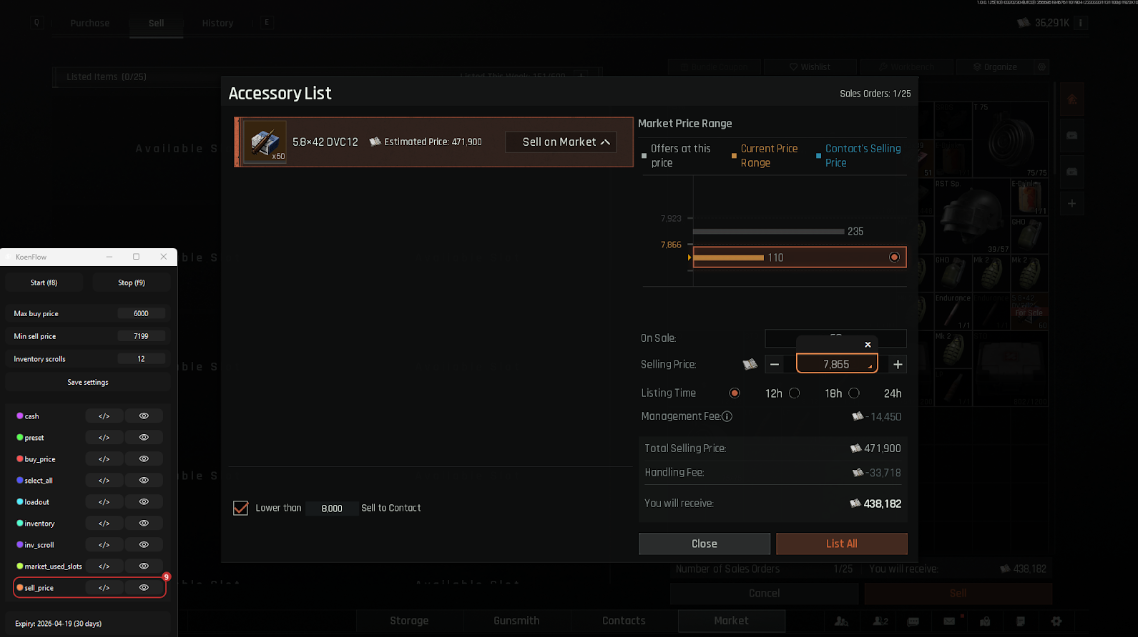
Task: Increase selling price with plus button
Action: pyautogui.click(x=897, y=365)
